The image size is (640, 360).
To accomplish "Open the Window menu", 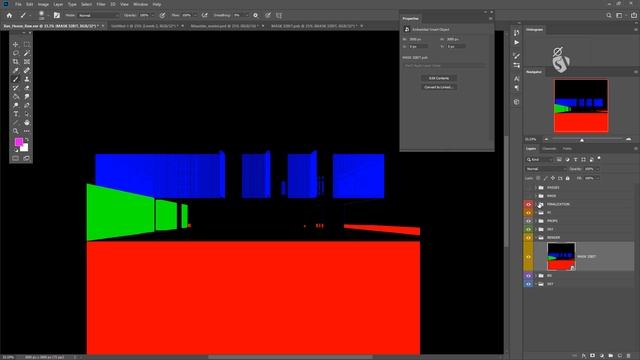I will coord(140,4).
